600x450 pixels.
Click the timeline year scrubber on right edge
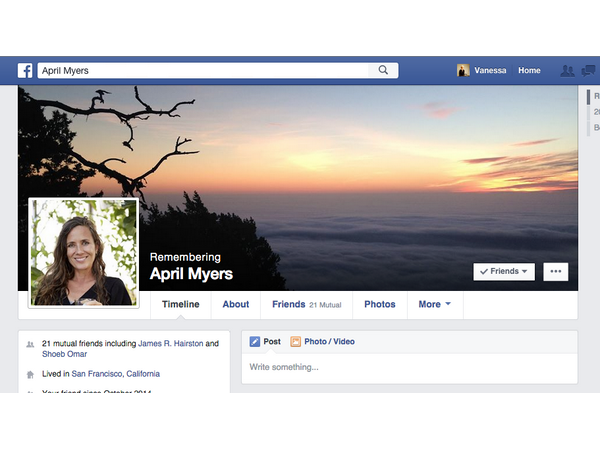pos(592,112)
